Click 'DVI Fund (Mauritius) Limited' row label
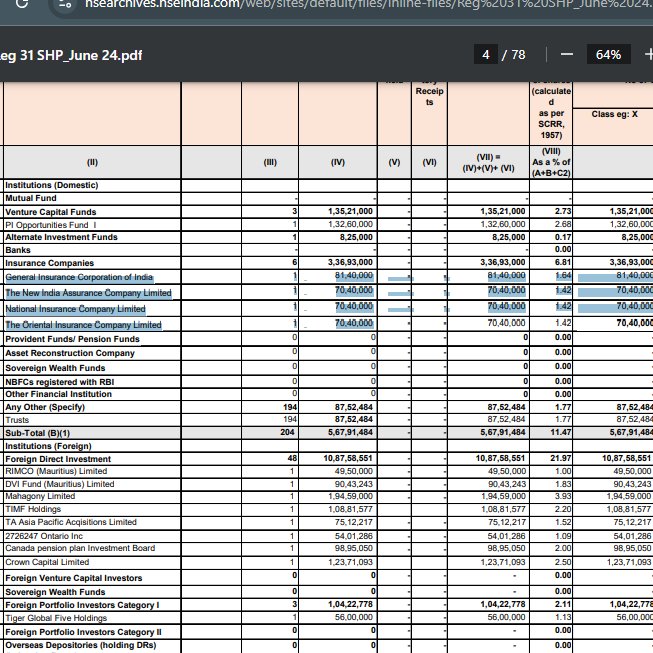The height and width of the screenshot is (653, 653). point(60,484)
